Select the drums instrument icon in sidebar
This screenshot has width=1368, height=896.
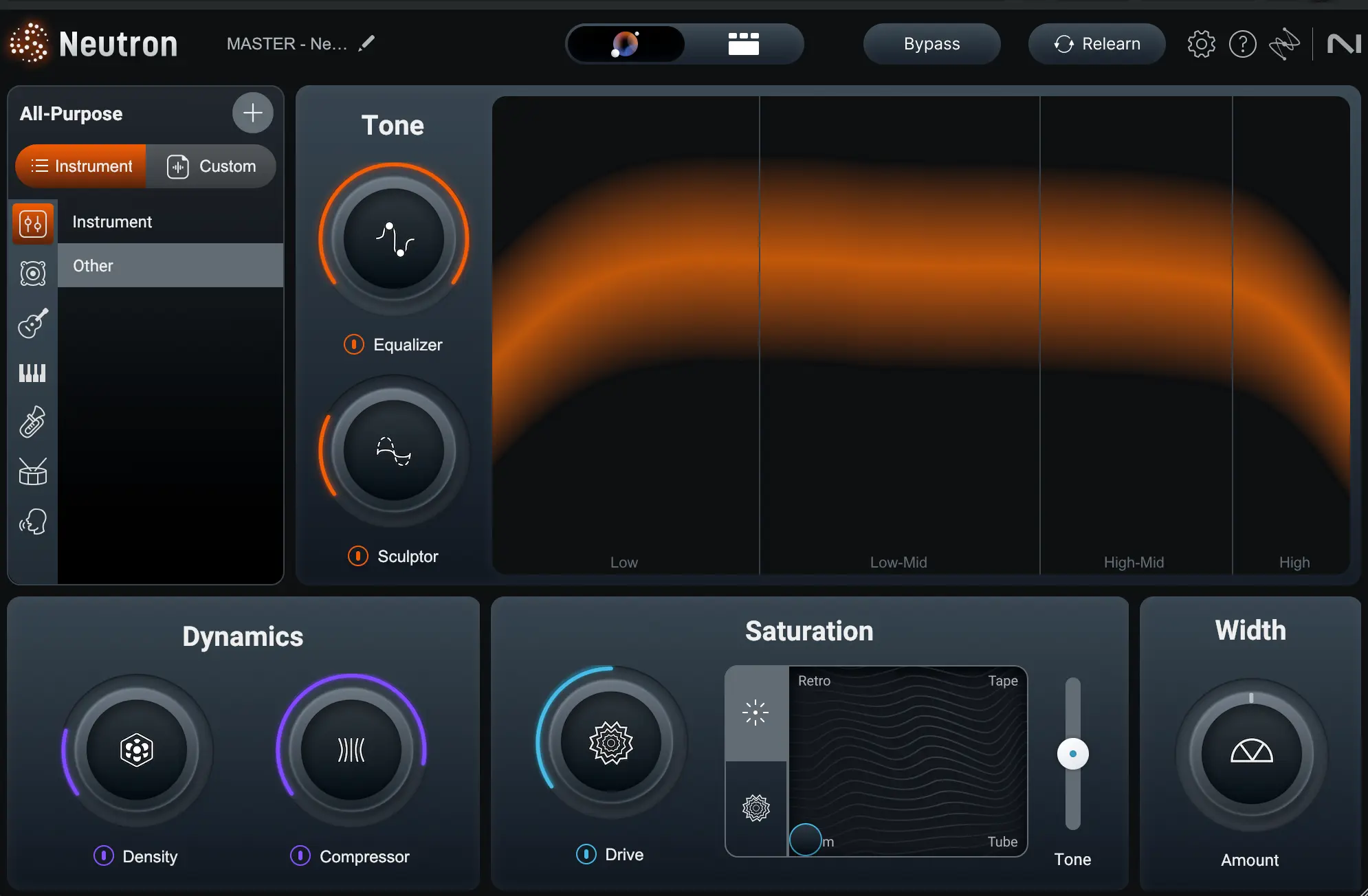coord(32,471)
